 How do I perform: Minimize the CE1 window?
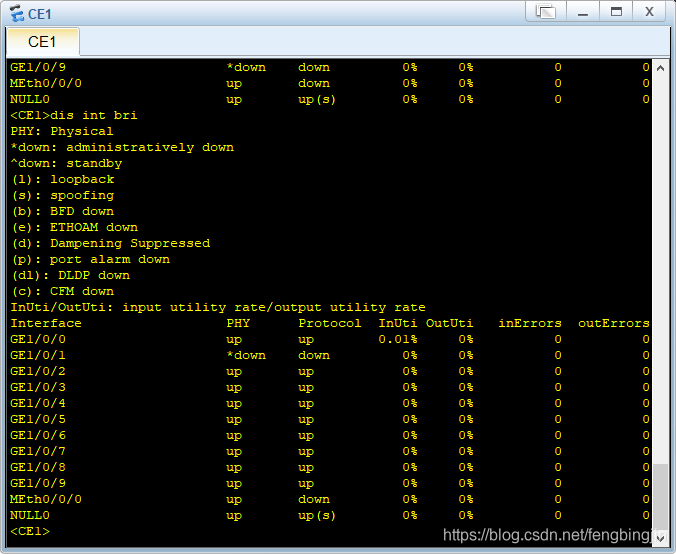(583, 12)
